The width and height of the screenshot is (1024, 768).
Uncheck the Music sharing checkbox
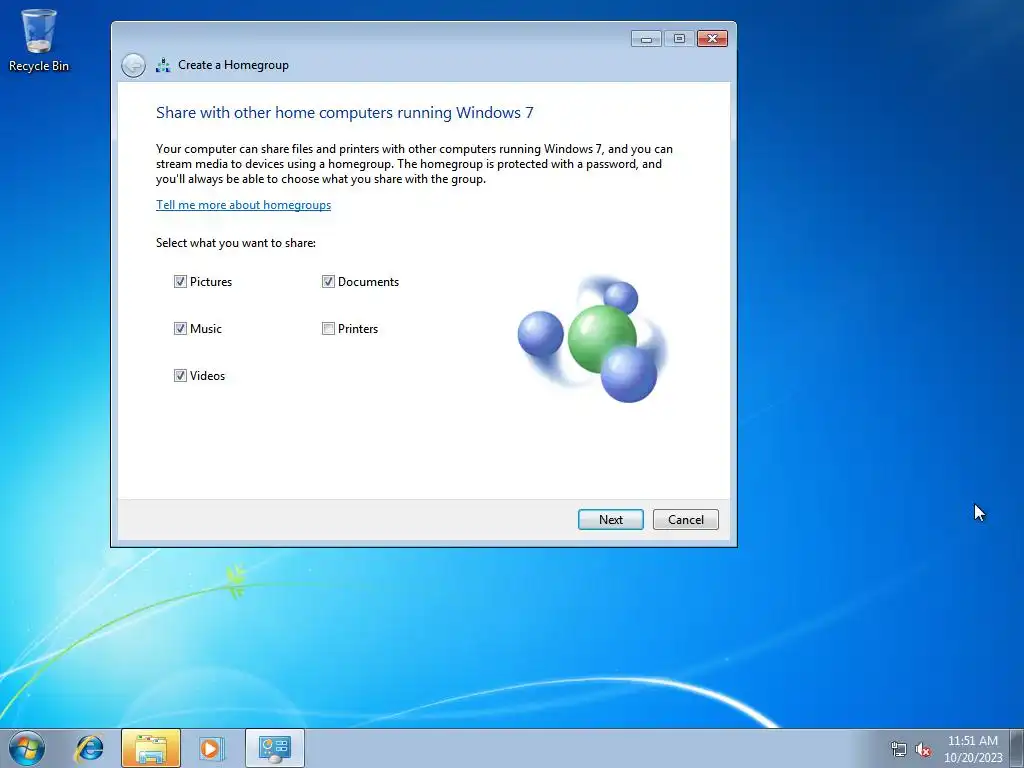tap(180, 328)
